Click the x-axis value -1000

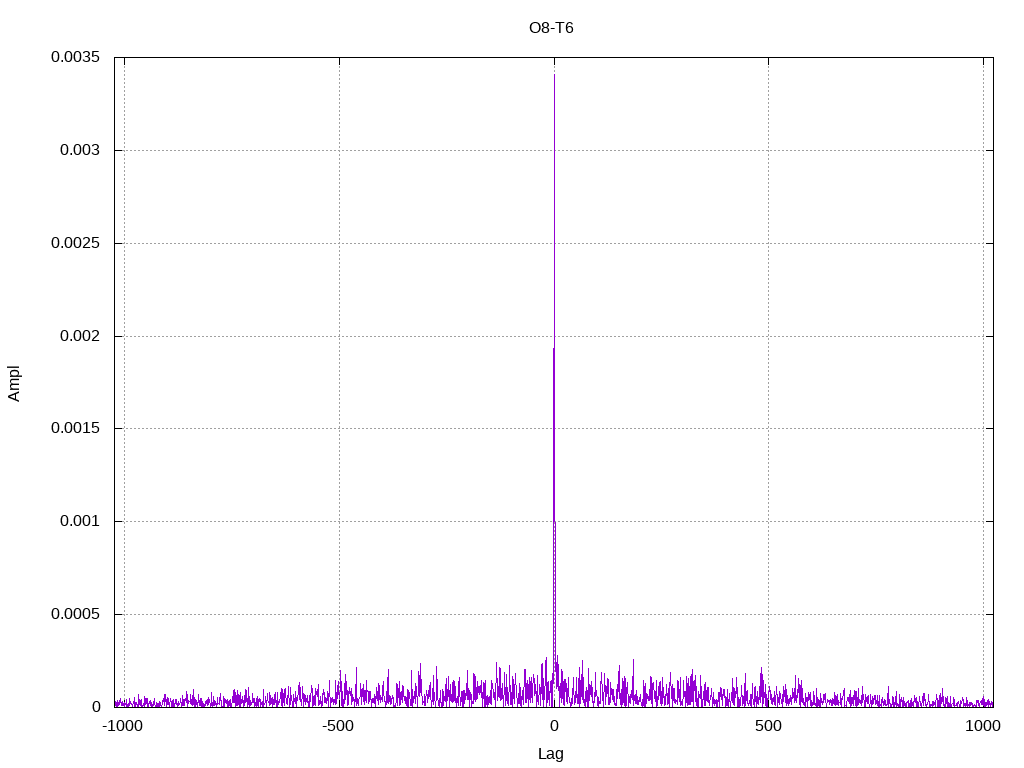122,726
